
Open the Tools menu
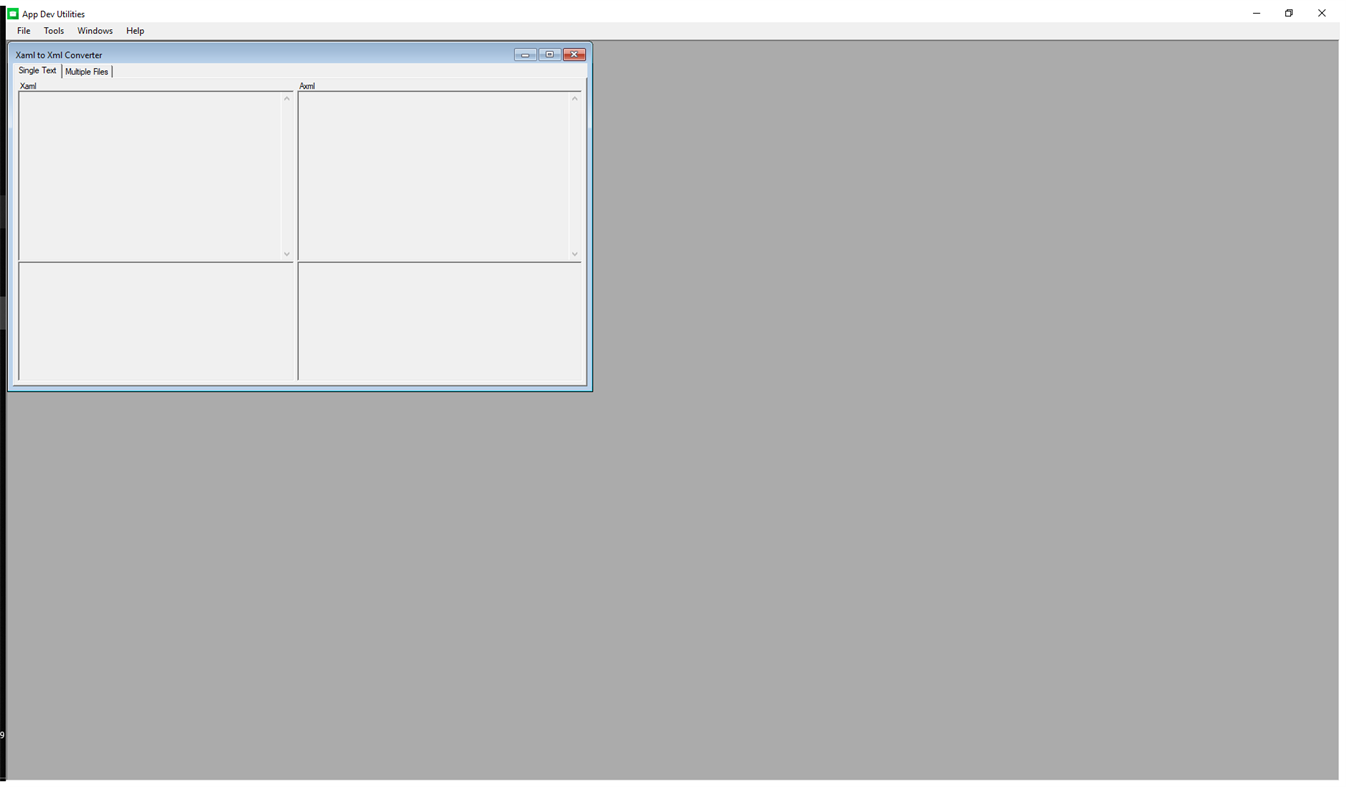[x=53, y=30]
